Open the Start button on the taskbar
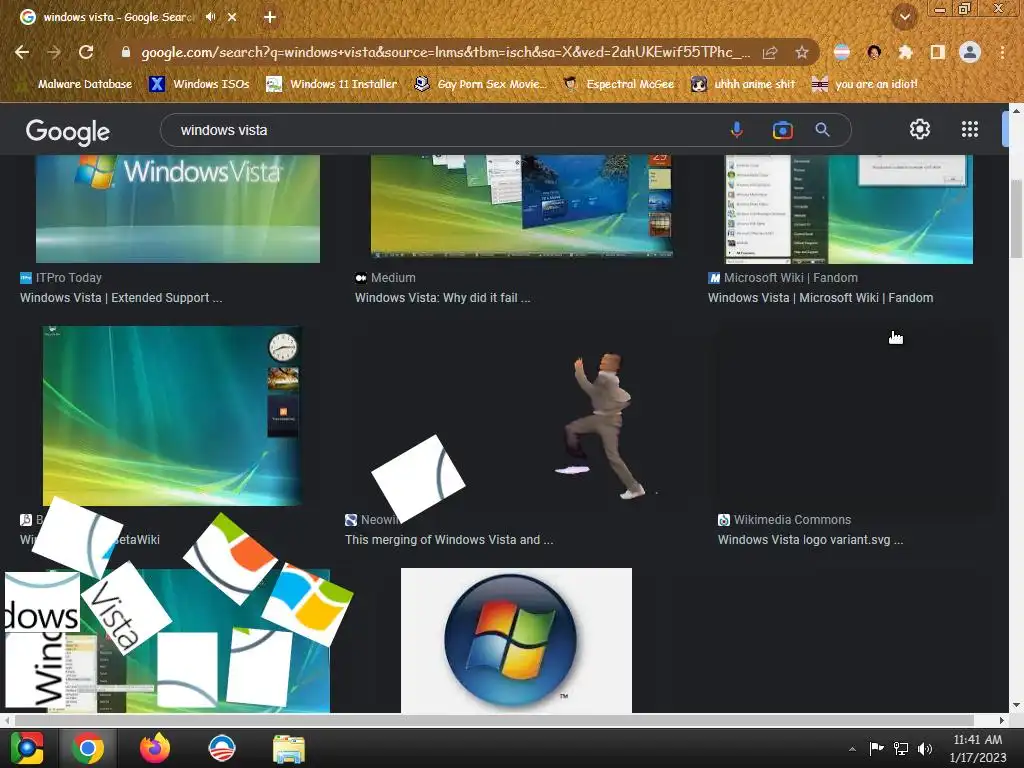This screenshot has width=1024, height=768. click(x=27, y=748)
